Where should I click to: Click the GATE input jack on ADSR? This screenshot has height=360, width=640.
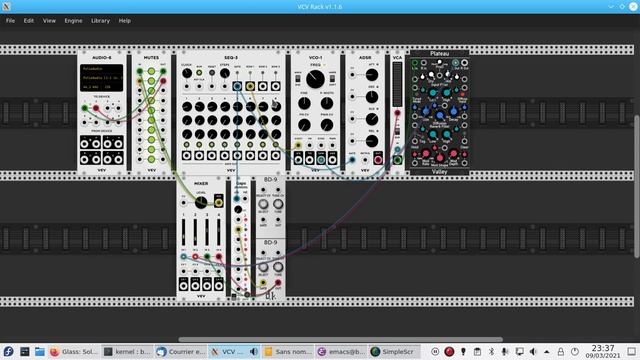[352, 160]
